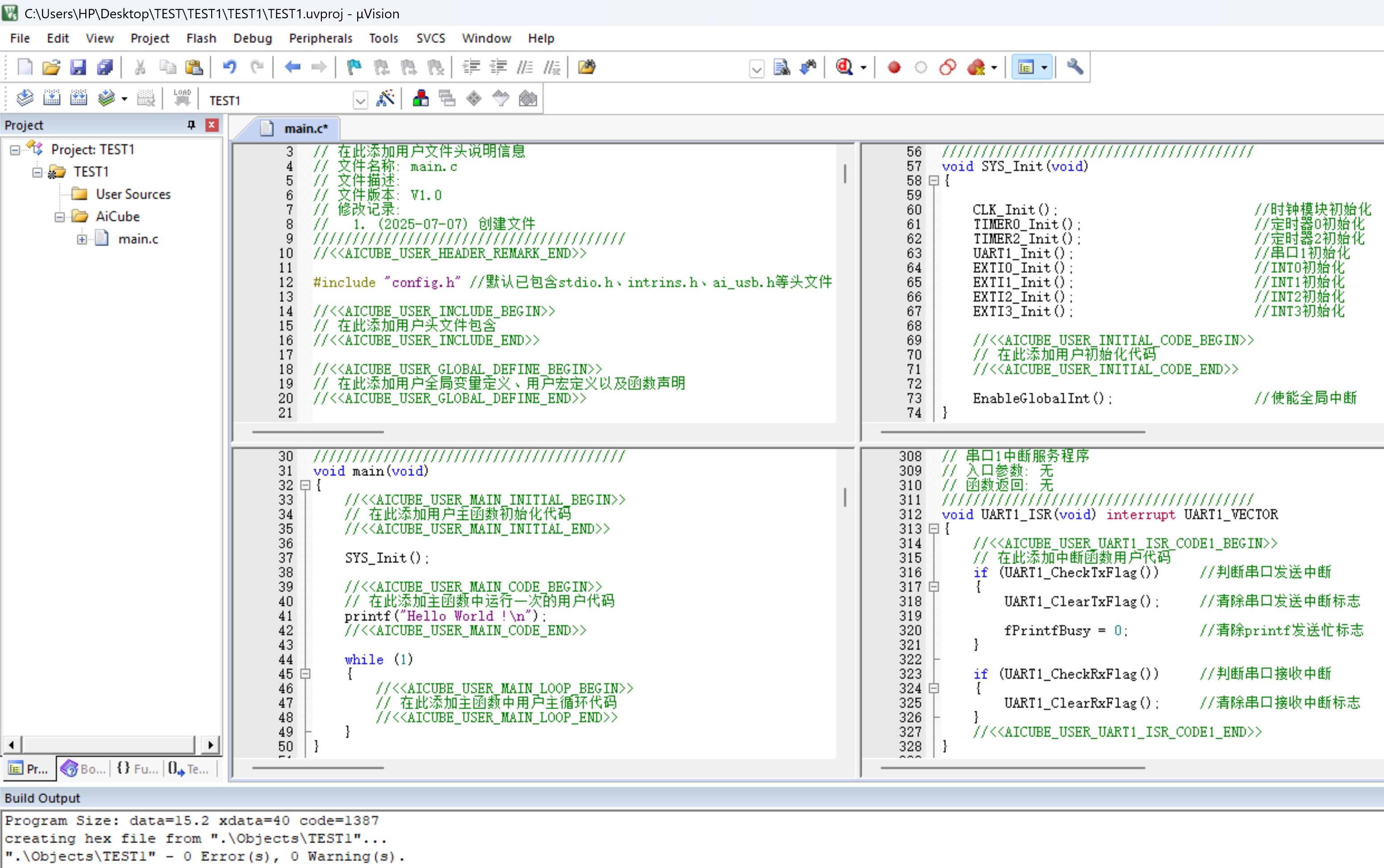The height and width of the screenshot is (868, 1384).
Task: Pin the Project panel
Action: point(191,125)
